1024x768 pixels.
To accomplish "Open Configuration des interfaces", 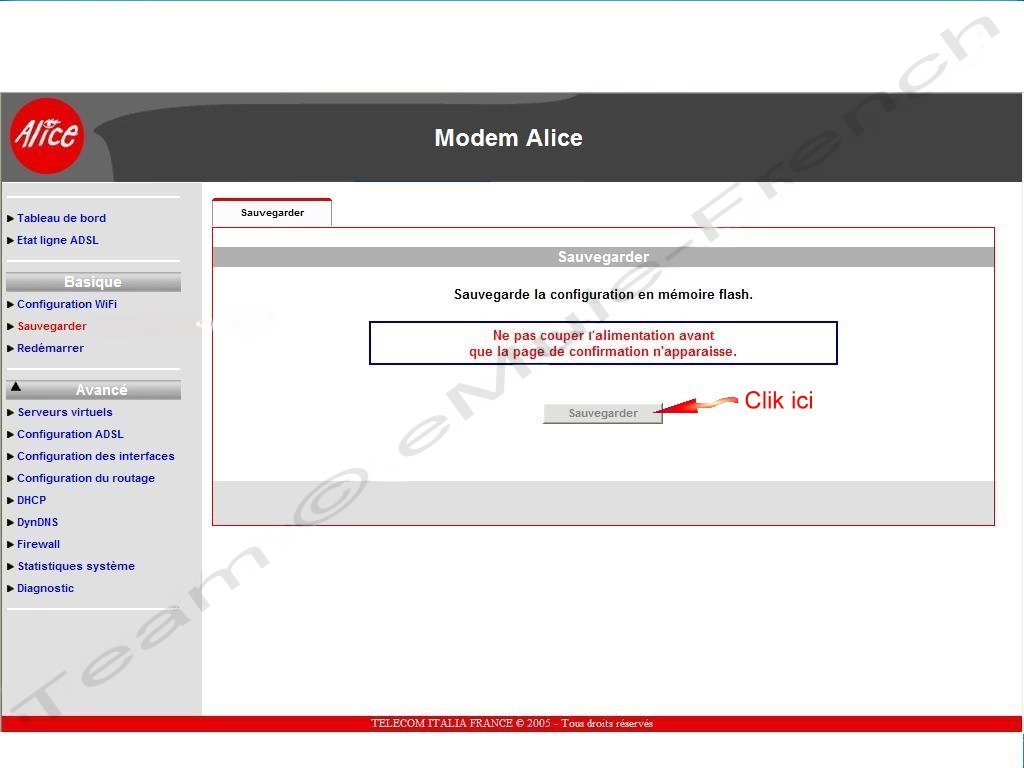I will pyautogui.click(x=95, y=456).
